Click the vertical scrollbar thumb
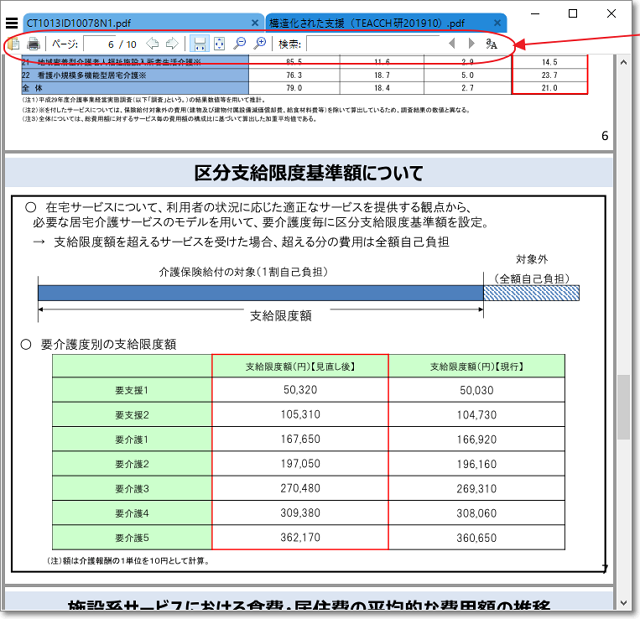This screenshot has width=640, height=619. (x=623, y=407)
